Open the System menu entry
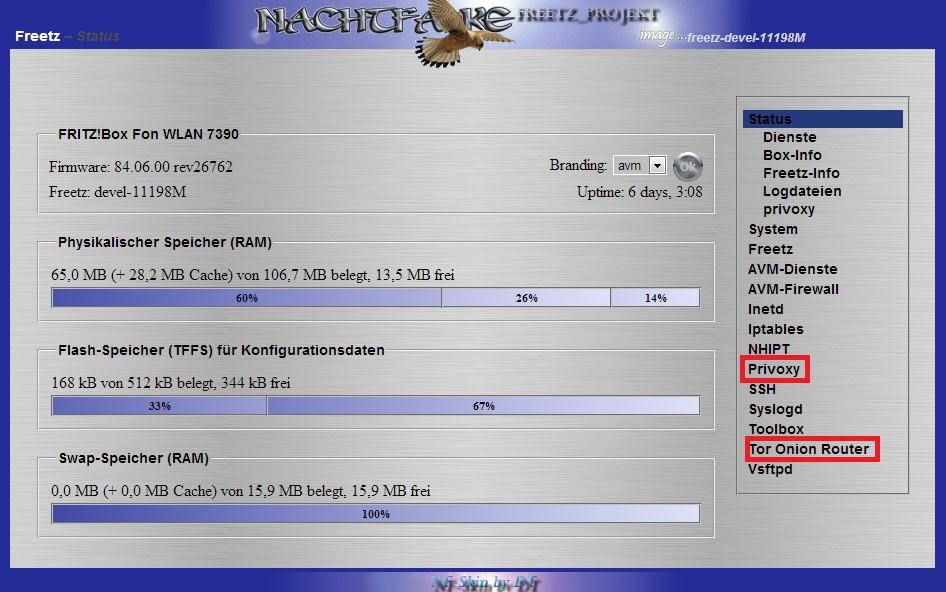 773,229
